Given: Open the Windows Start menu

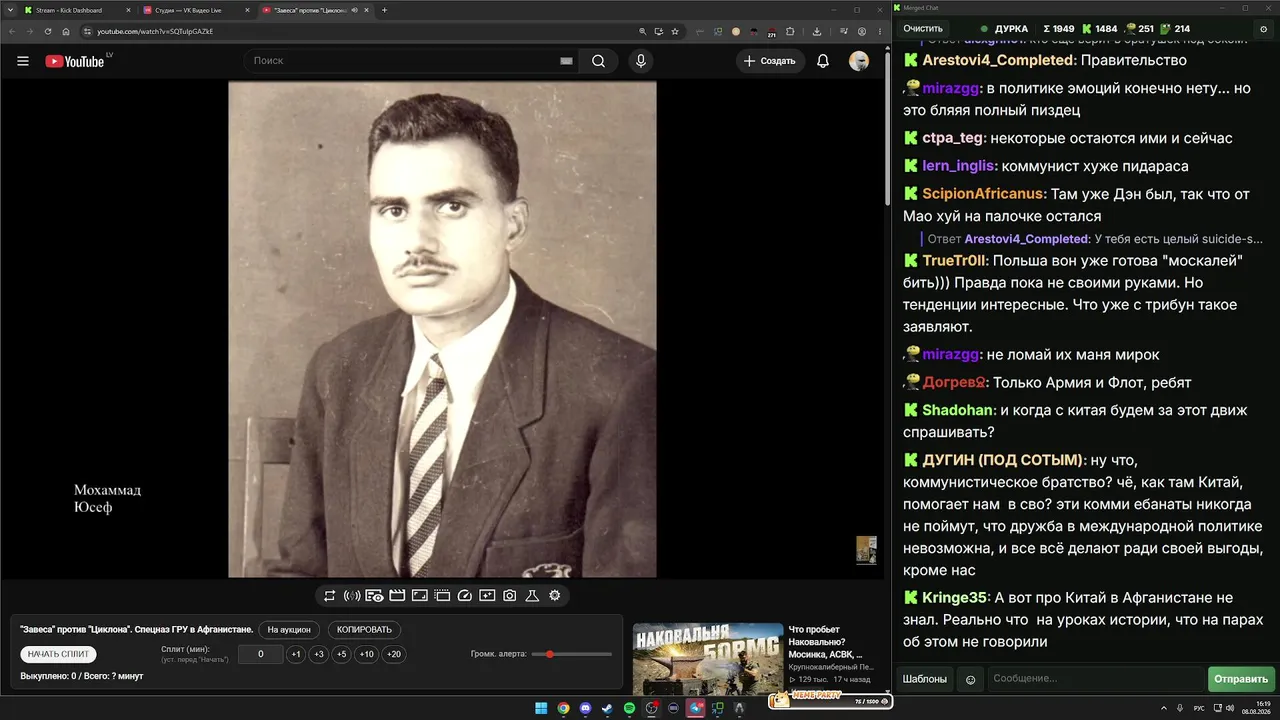Looking at the screenshot, I should coord(541,708).
